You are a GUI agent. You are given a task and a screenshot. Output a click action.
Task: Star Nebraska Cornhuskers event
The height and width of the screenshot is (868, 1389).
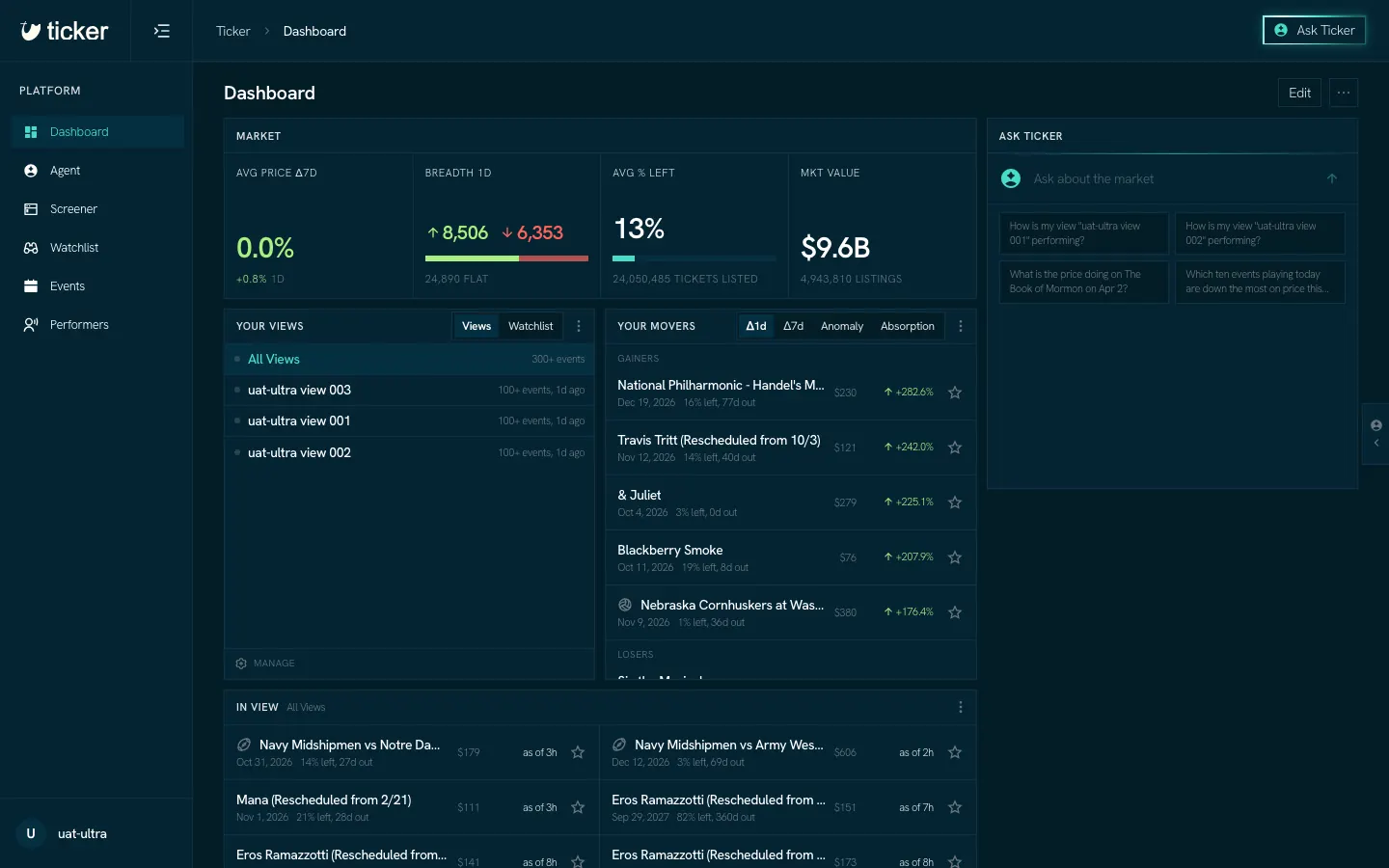pyautogui.click(x=955, y=612)
